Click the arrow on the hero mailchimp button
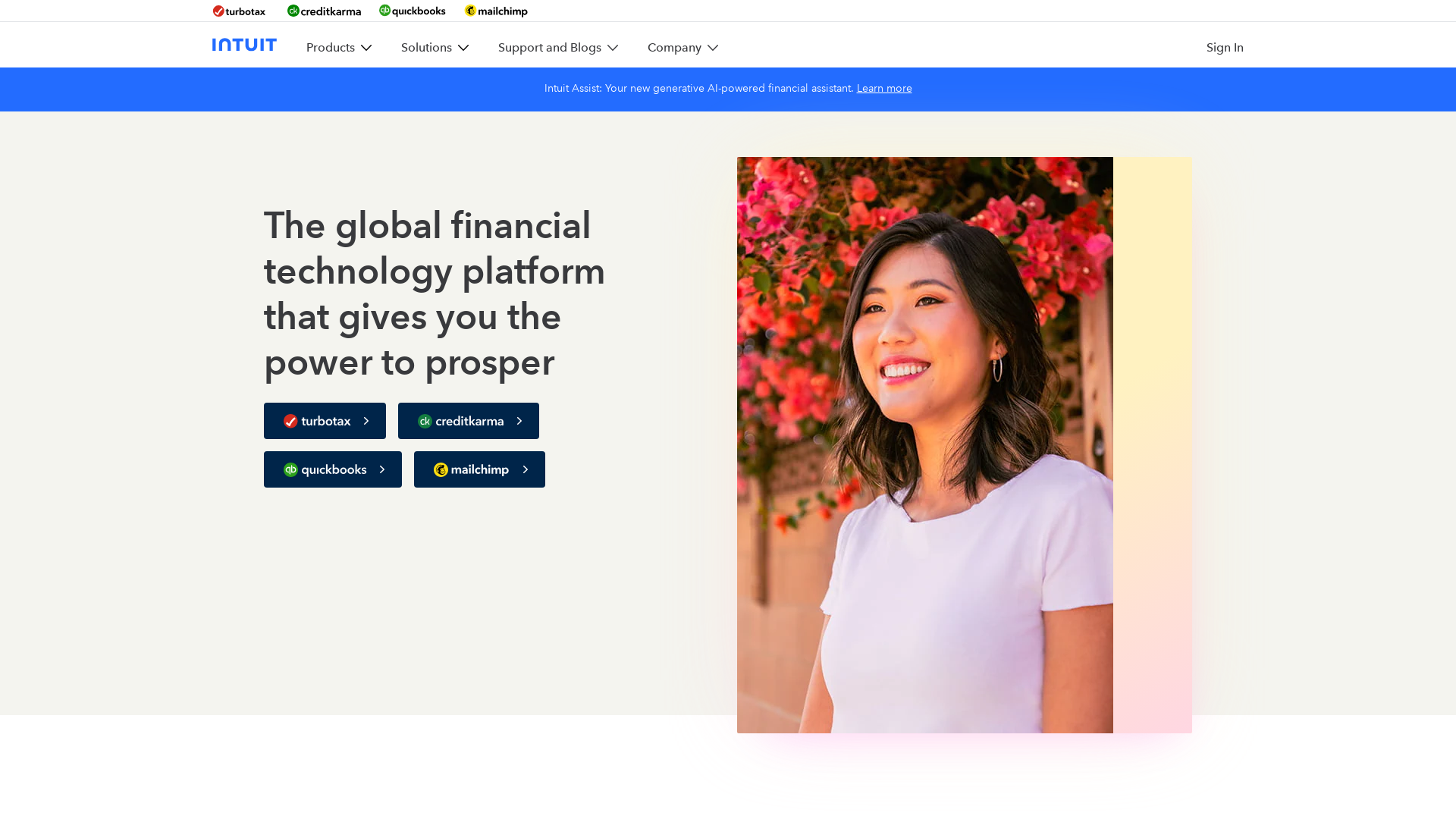1456x819 pixels. point(526,469)
